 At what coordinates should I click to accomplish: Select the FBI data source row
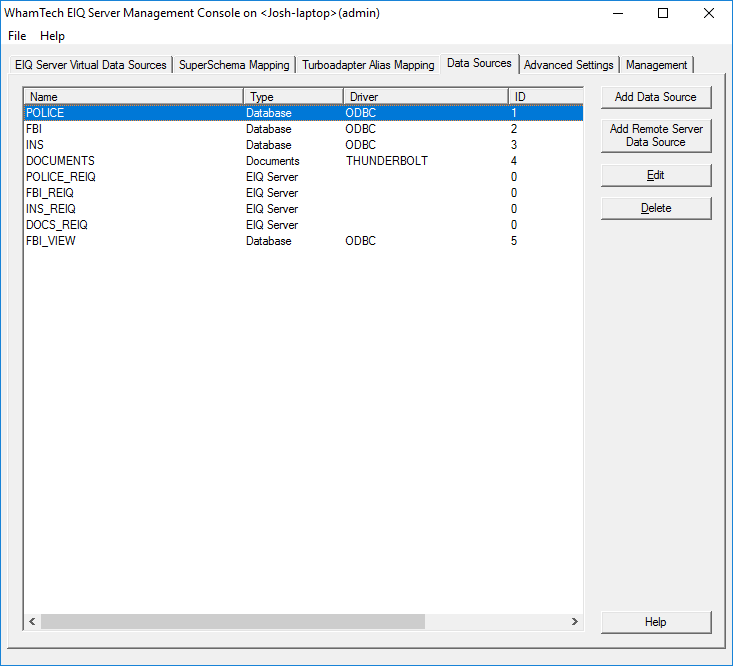click(x=303, y=129)
